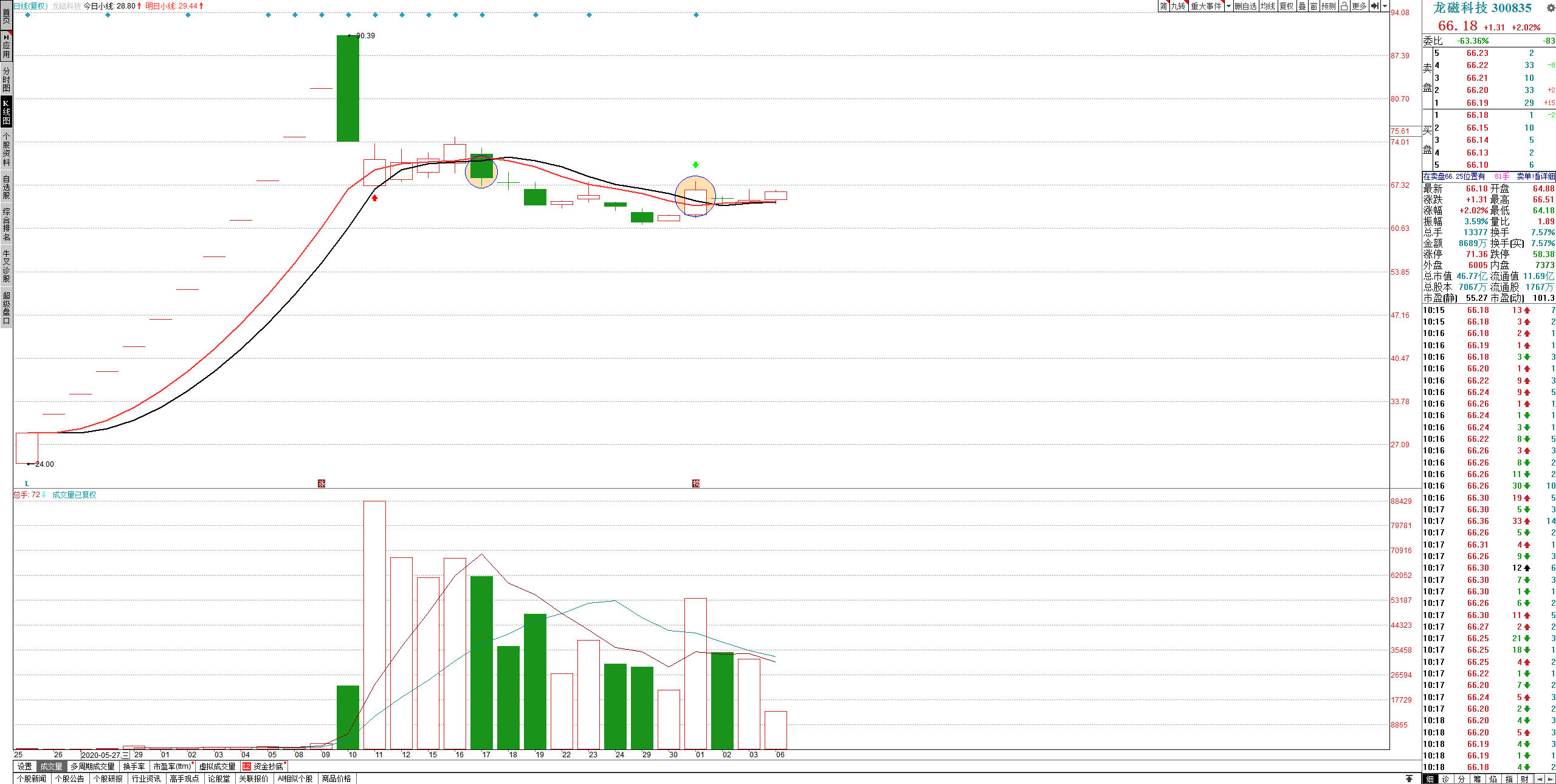
Task: Click left scroll arrow in right panel footer
Action: (1540, 779)
